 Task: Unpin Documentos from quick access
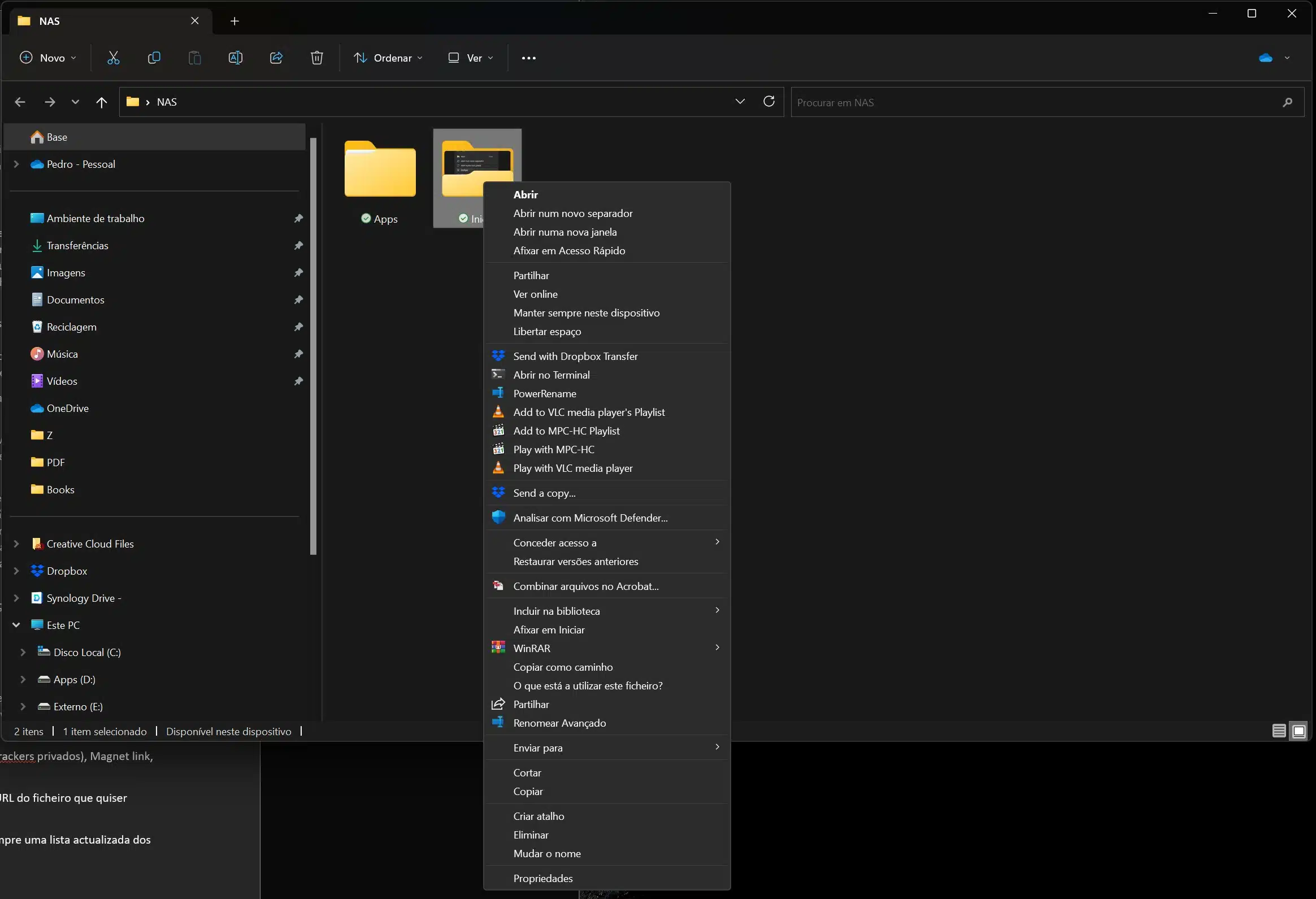click(x=298, y=299)
